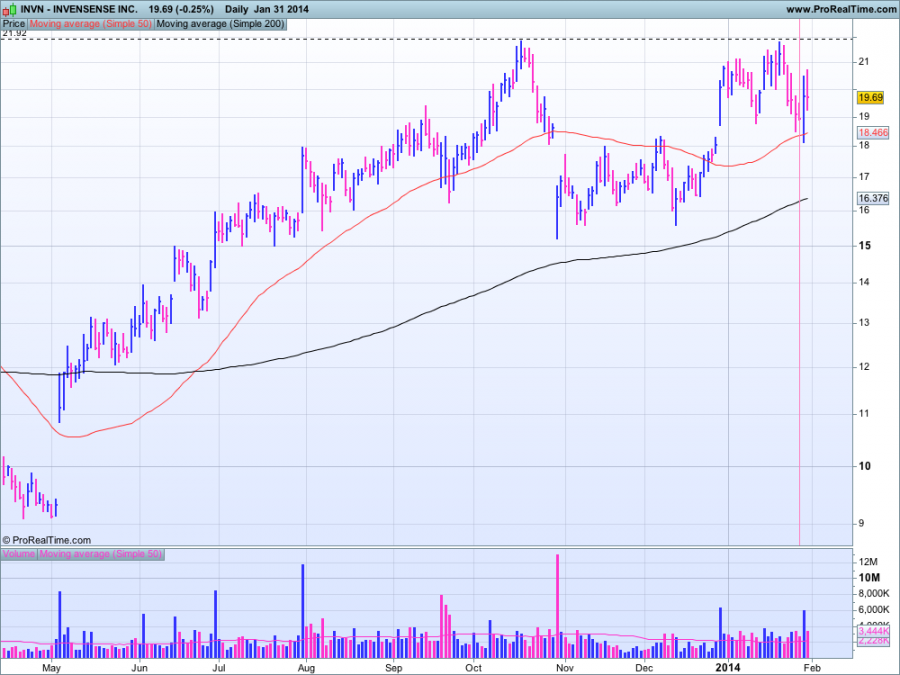This screenshot has height=675, width=900.
Task: Click the Daily timeframe text
Action: click(236, 9)
